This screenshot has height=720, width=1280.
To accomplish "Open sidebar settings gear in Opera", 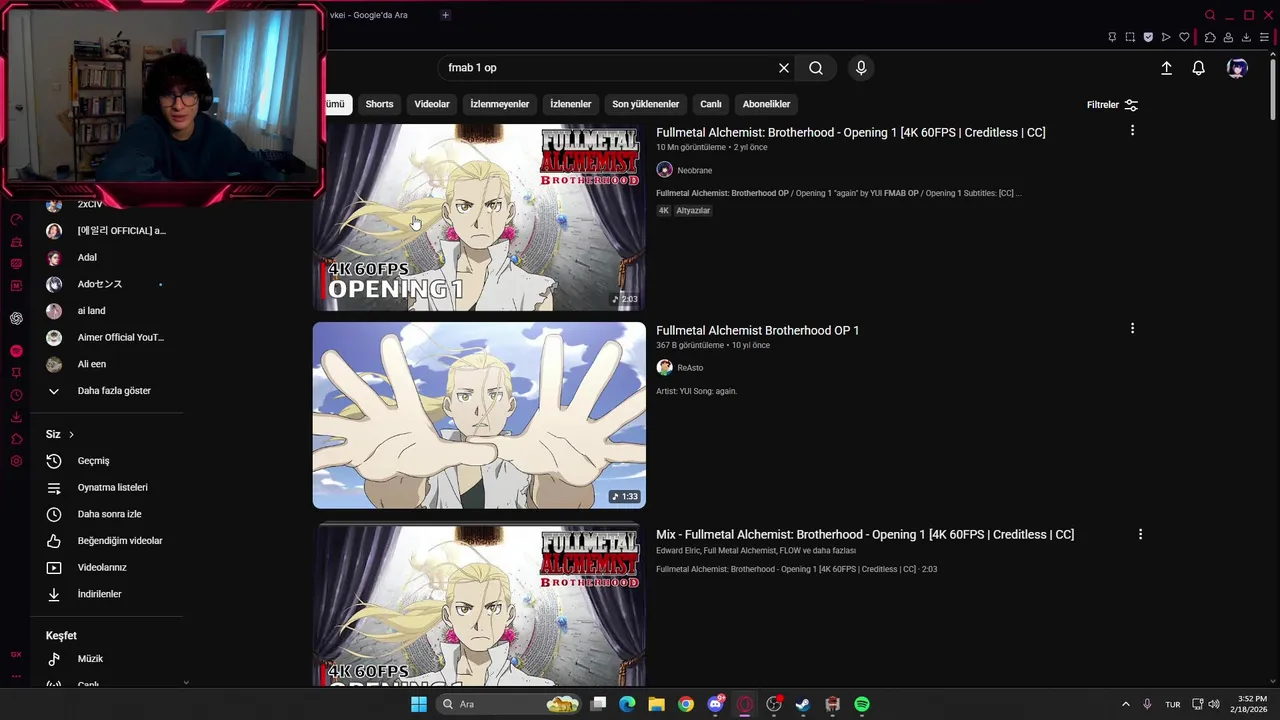I will pos(16,461).
